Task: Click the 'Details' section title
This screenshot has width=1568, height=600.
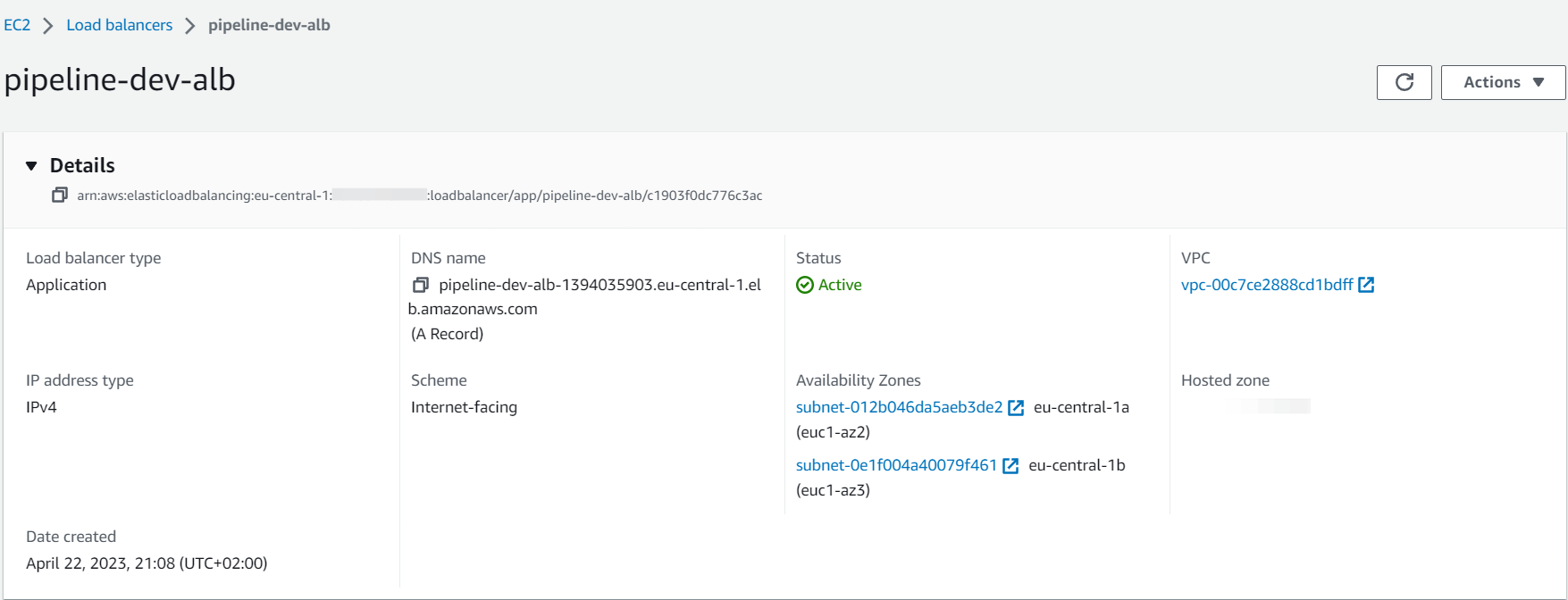Action: (82, 165)
